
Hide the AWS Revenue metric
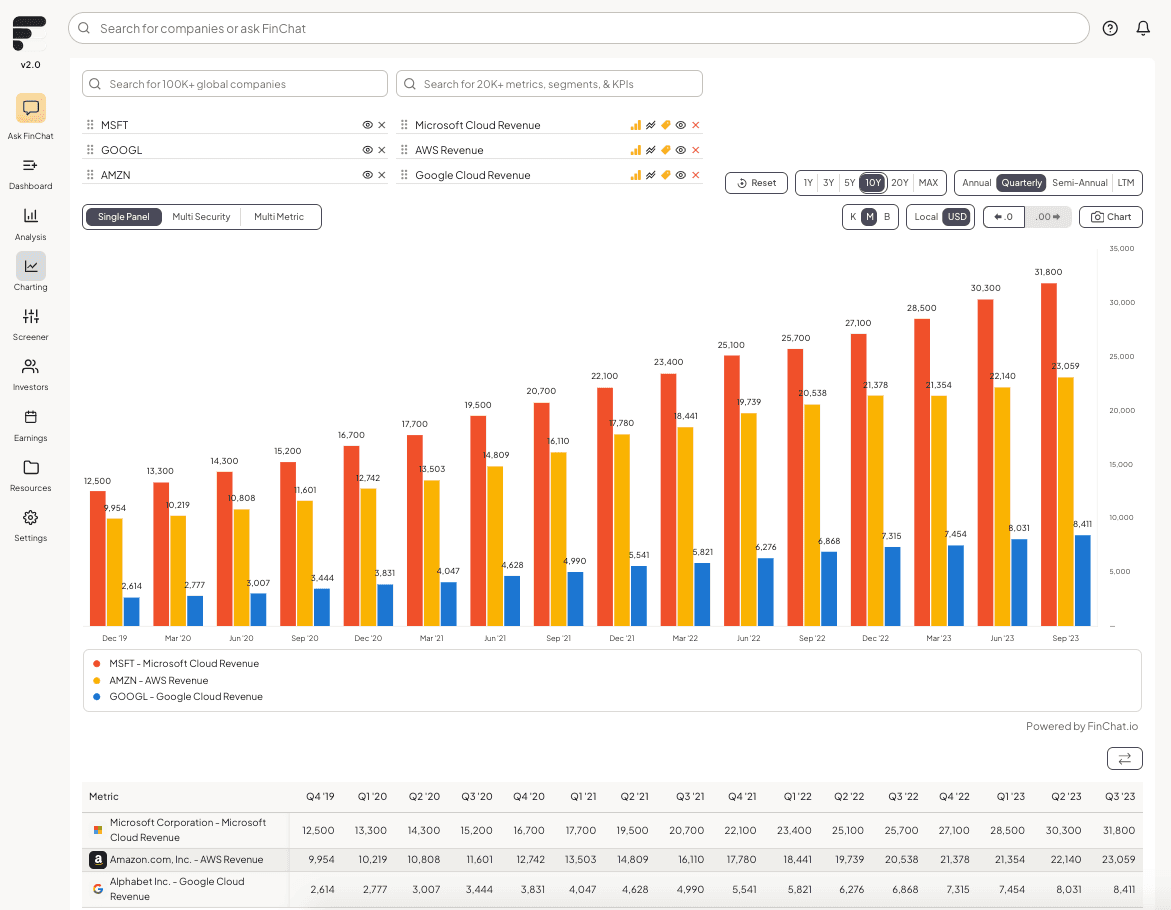point(680,150)
